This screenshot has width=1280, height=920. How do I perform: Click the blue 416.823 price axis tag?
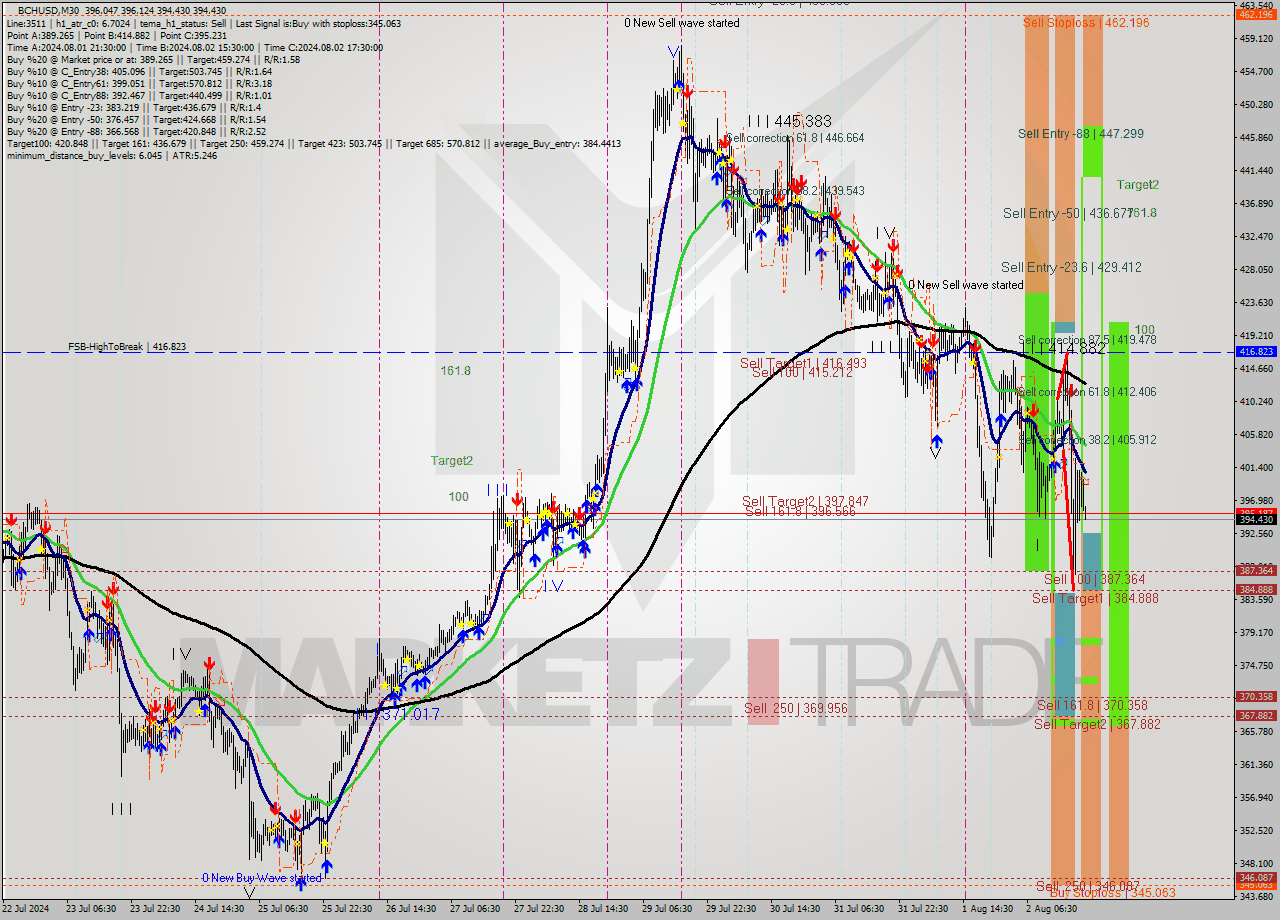[1257, 352]
